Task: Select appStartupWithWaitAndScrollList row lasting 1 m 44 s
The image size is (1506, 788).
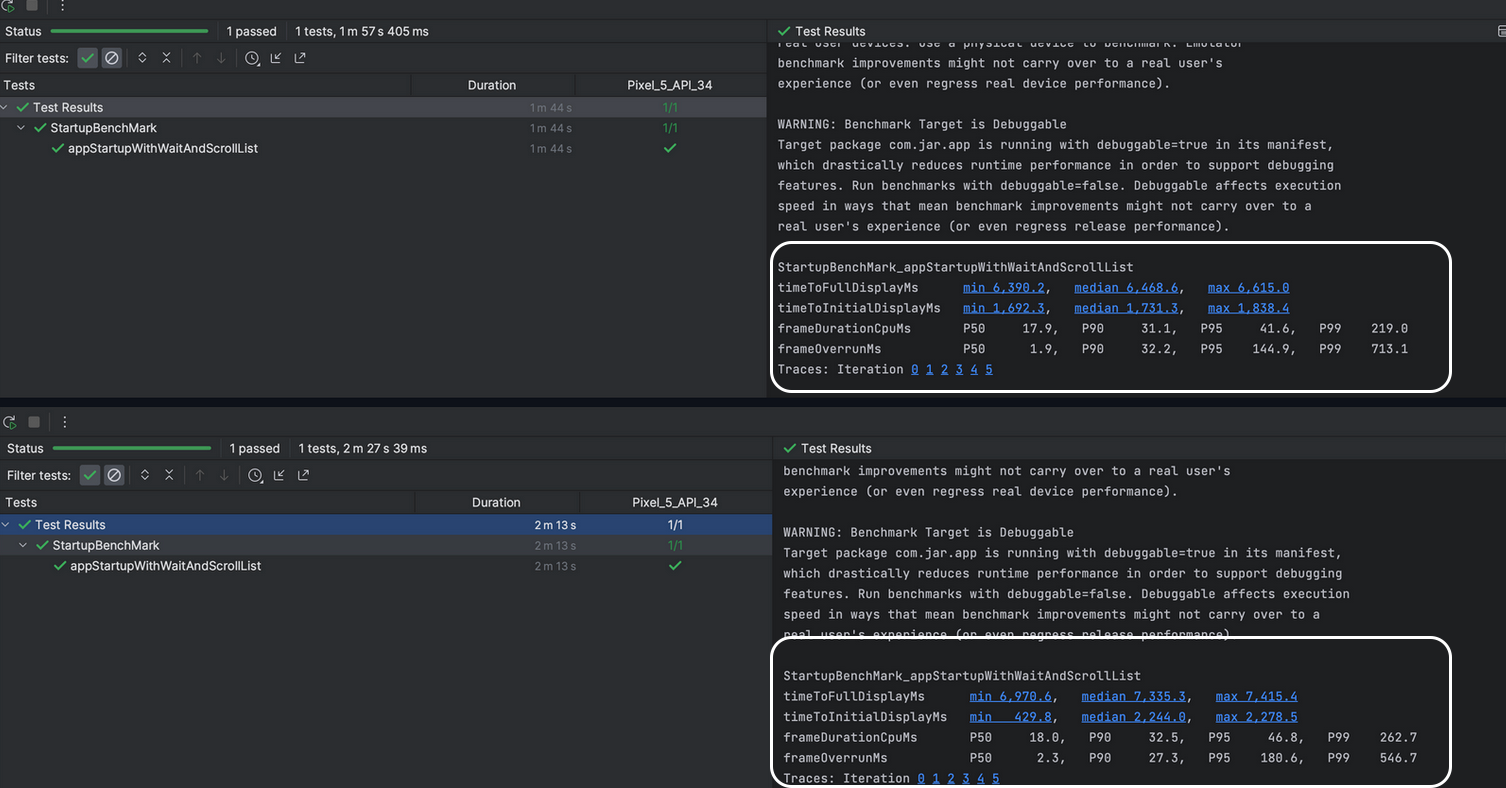Action: (x=383, y=148)
